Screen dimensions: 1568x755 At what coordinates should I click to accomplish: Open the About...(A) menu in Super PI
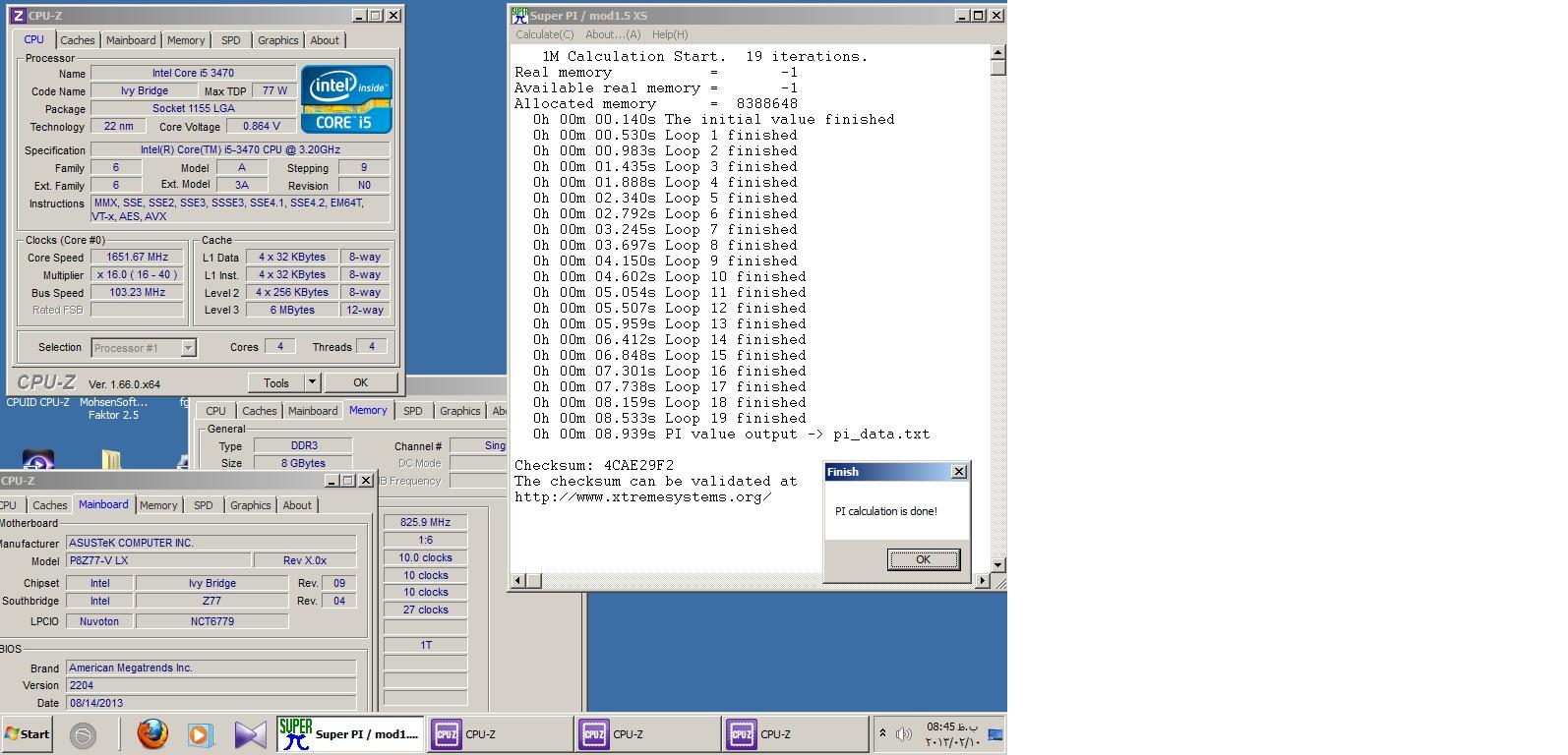pos(613,34)
